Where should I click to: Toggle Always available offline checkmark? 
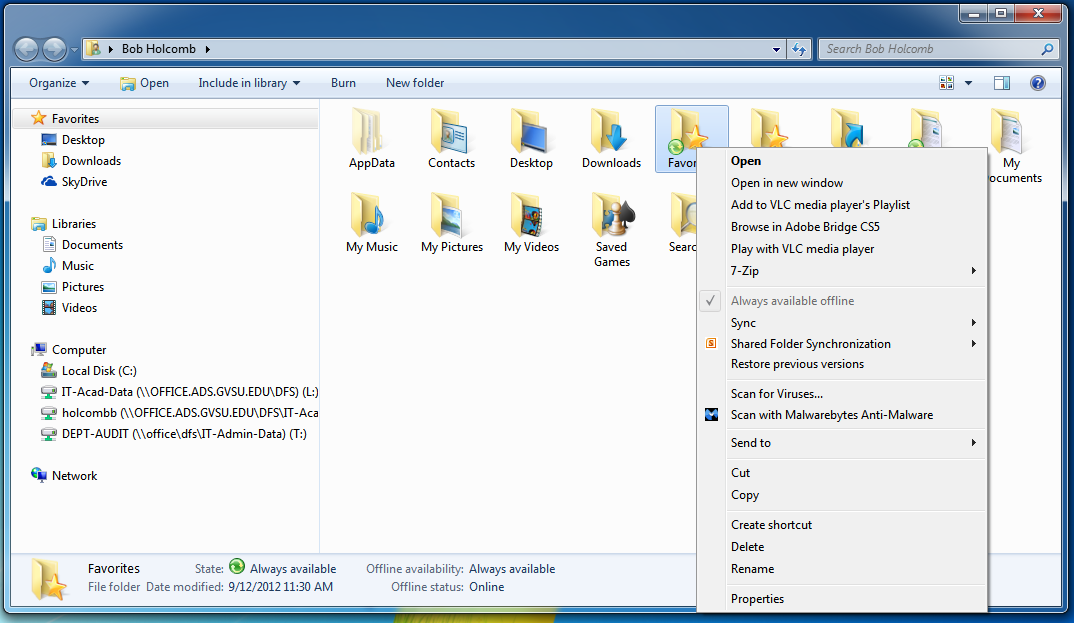point(792,301)
